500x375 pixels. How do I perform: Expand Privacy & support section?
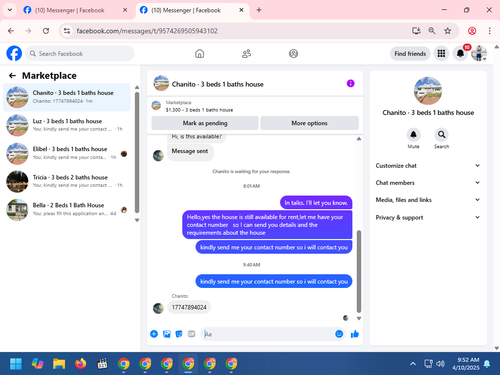pyautogui.click(x=428, y=217)
